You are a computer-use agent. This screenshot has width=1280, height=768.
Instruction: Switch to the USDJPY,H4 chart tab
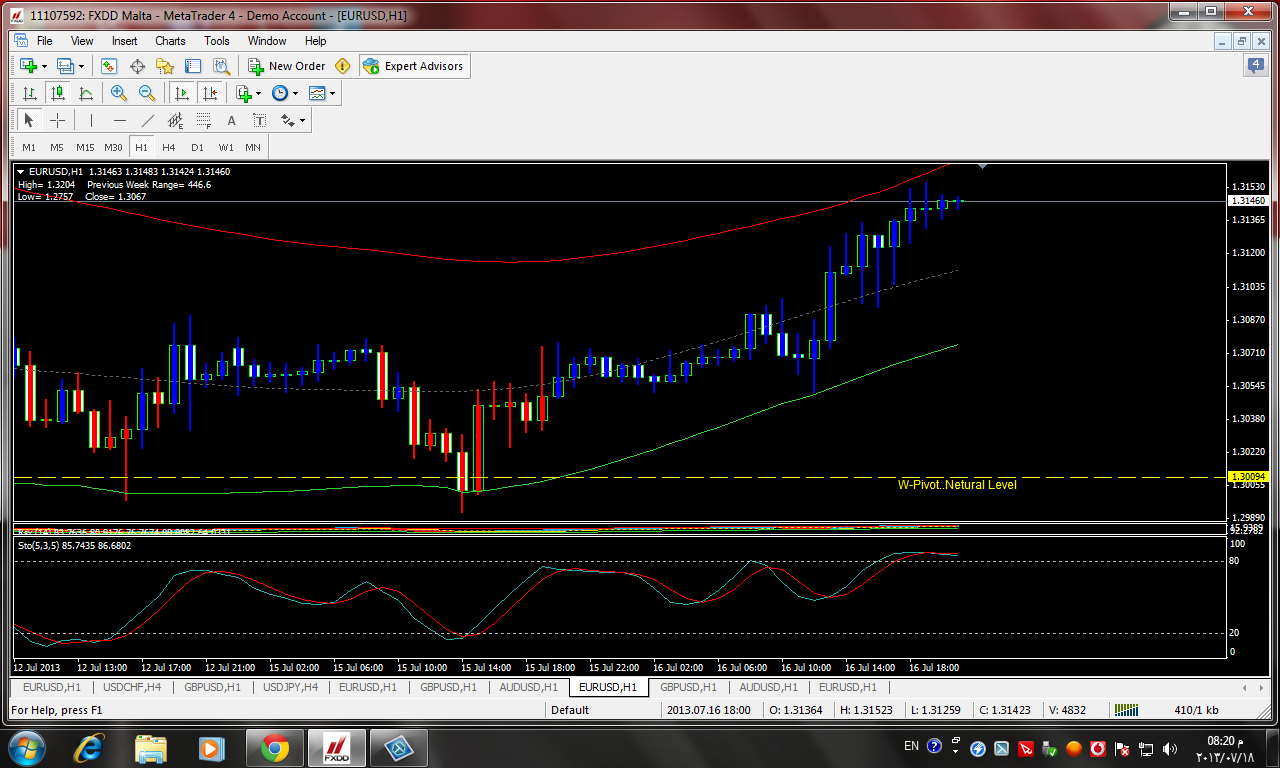tap(290, 687)
